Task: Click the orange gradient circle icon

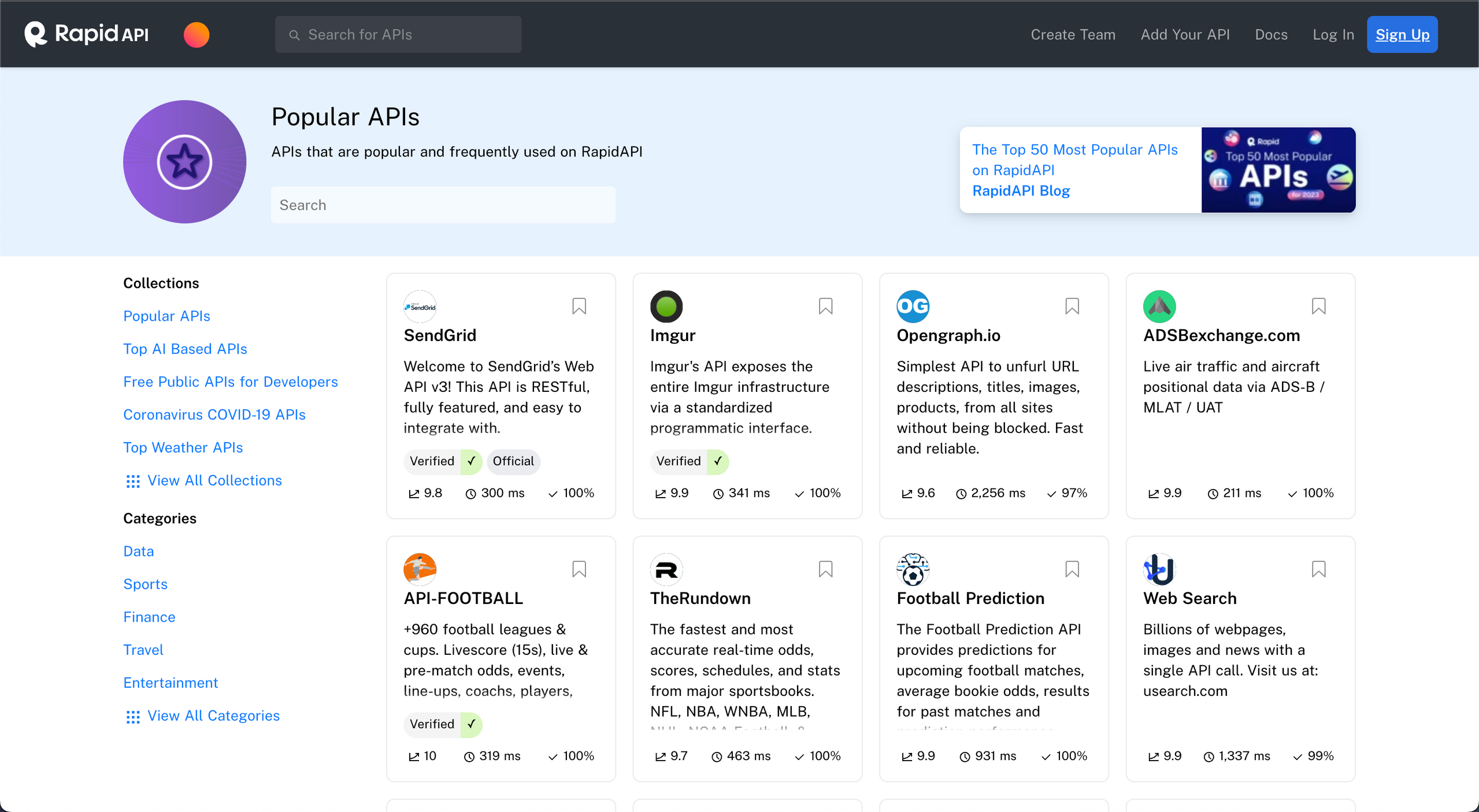Action: tap(197, 35)
